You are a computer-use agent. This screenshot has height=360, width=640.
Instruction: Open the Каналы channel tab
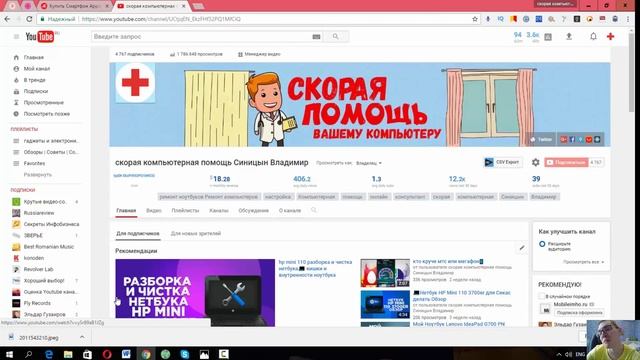[x=219, y=211]
